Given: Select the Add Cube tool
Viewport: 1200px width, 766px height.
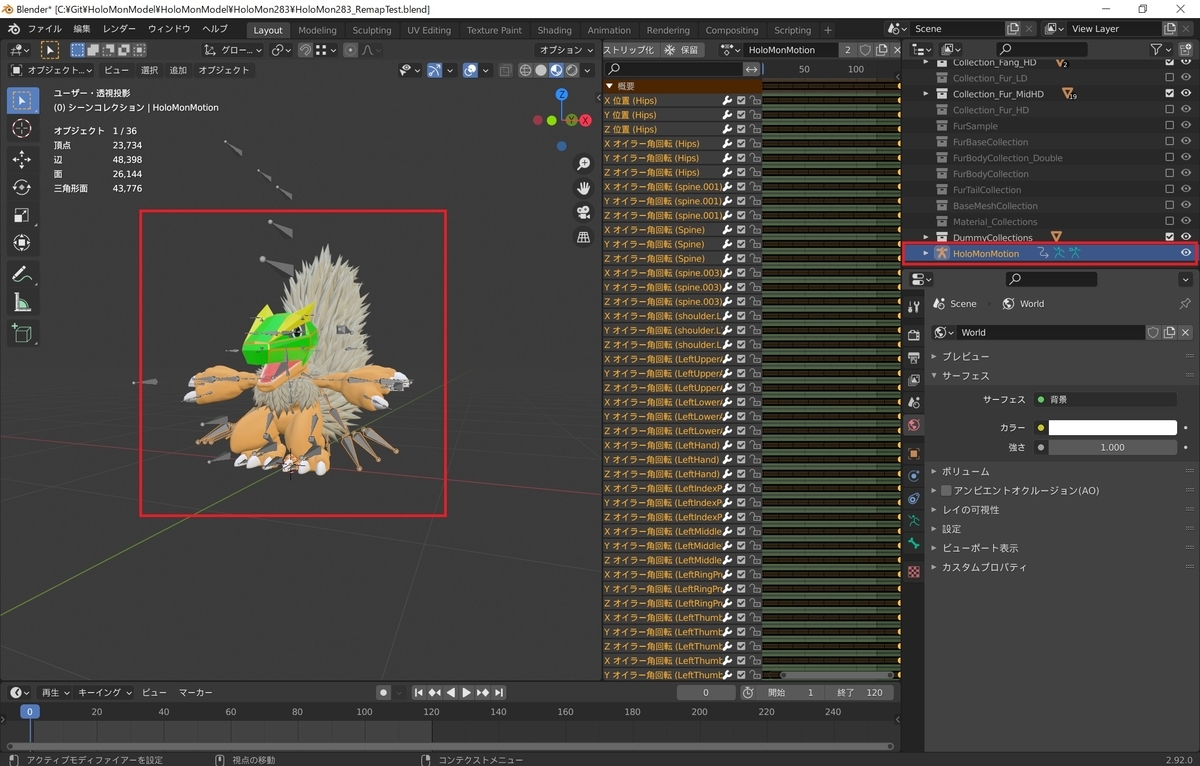Looking at the screenshot, I should tap(21, 333).
